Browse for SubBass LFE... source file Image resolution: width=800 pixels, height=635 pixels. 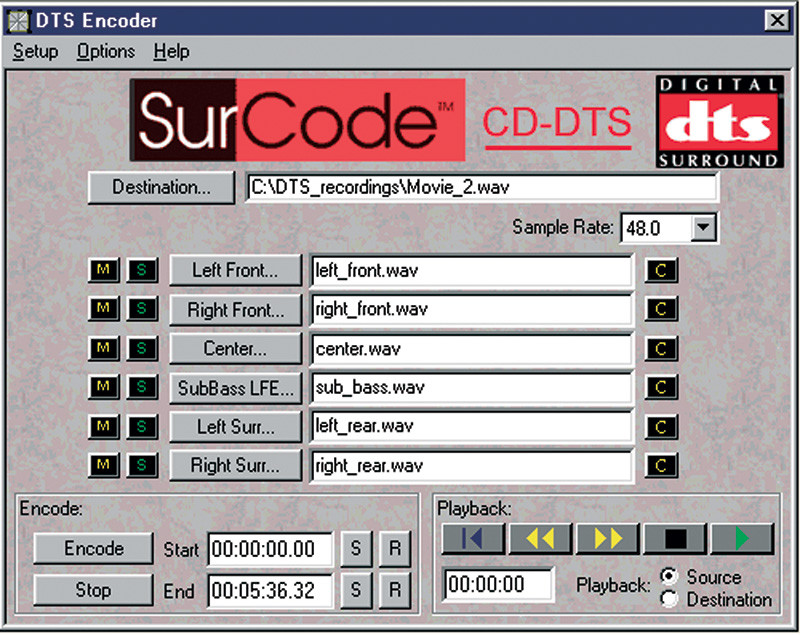point(235,388)
